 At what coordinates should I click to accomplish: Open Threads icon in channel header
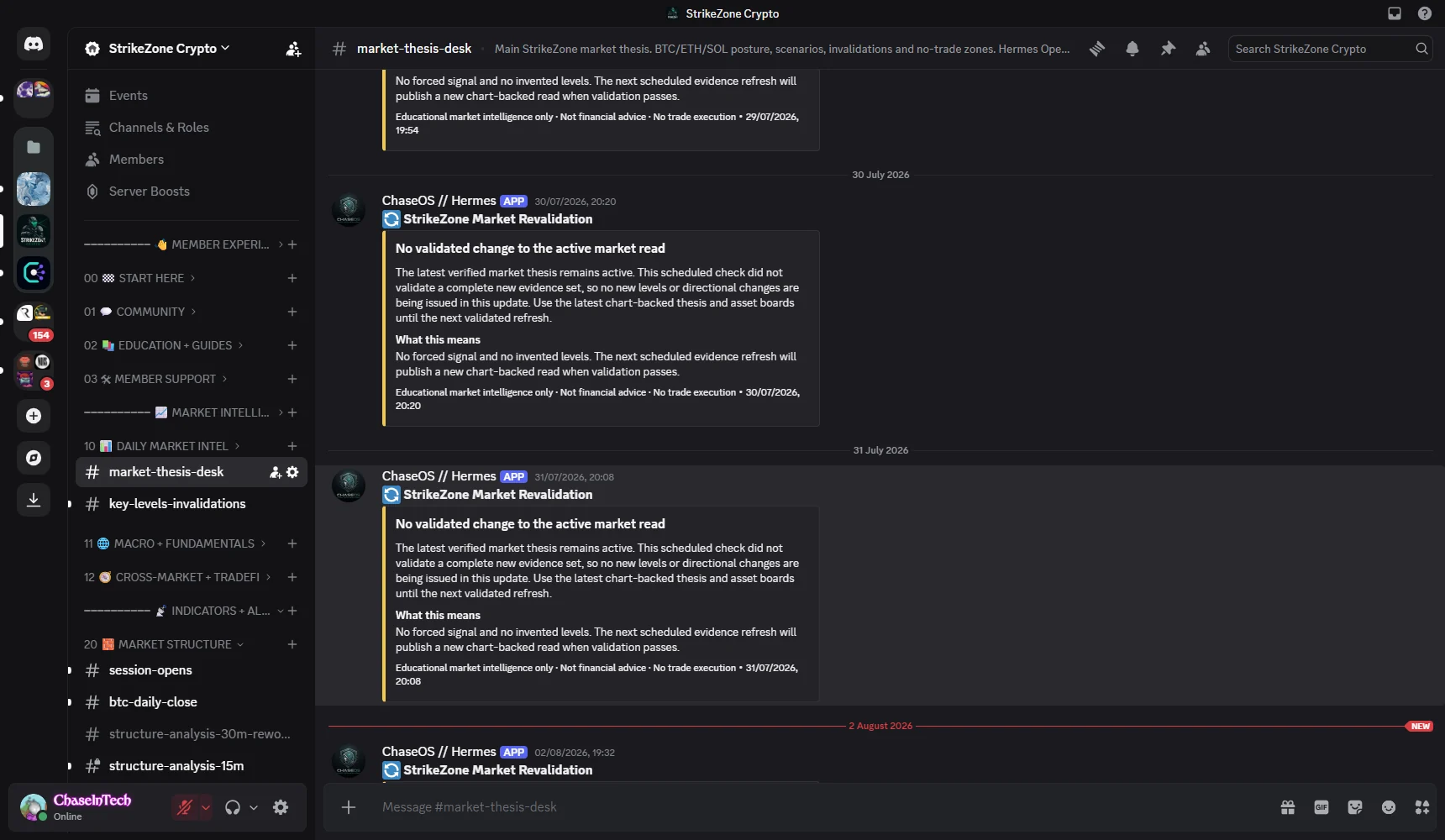point(1097,49)
